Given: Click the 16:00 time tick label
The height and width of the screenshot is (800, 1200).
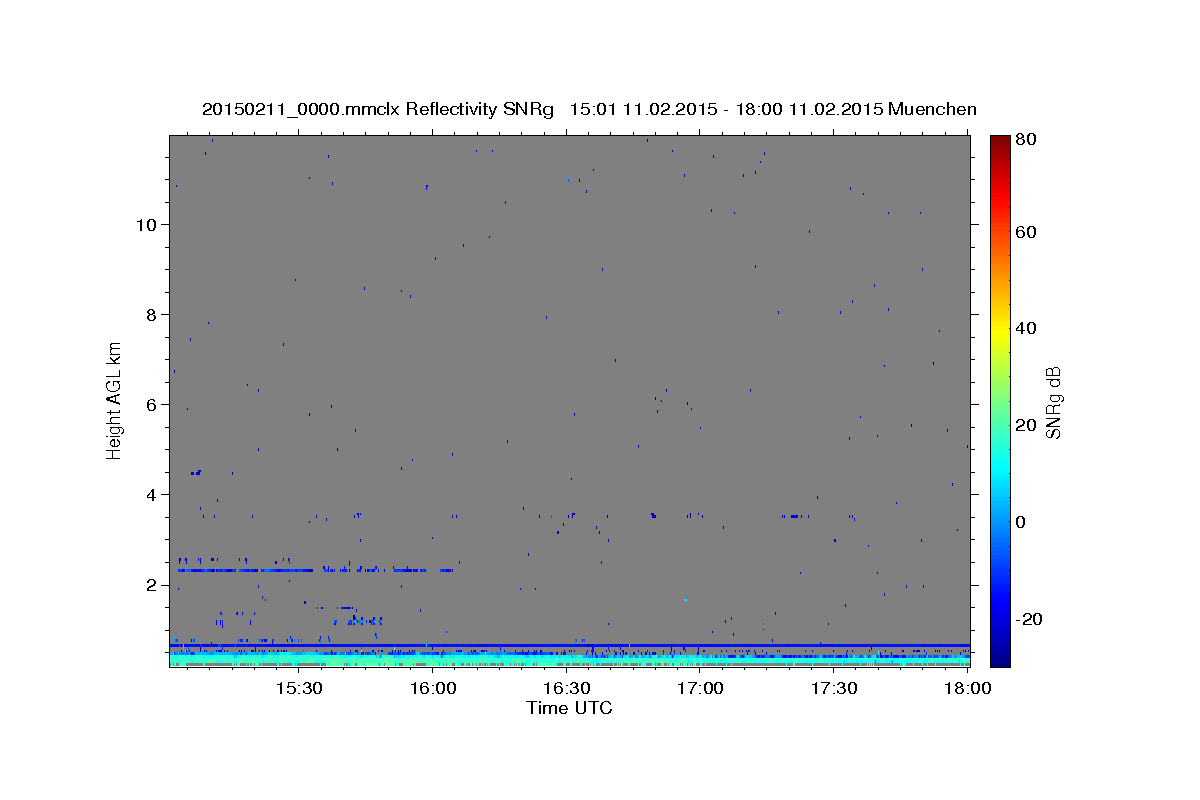Looking at the screenshot, I should 432,689.
